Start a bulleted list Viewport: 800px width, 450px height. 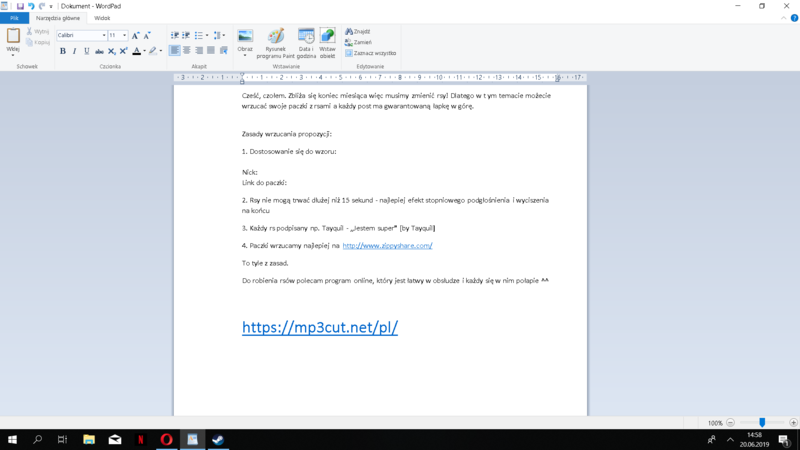click(x=198, y=35)
